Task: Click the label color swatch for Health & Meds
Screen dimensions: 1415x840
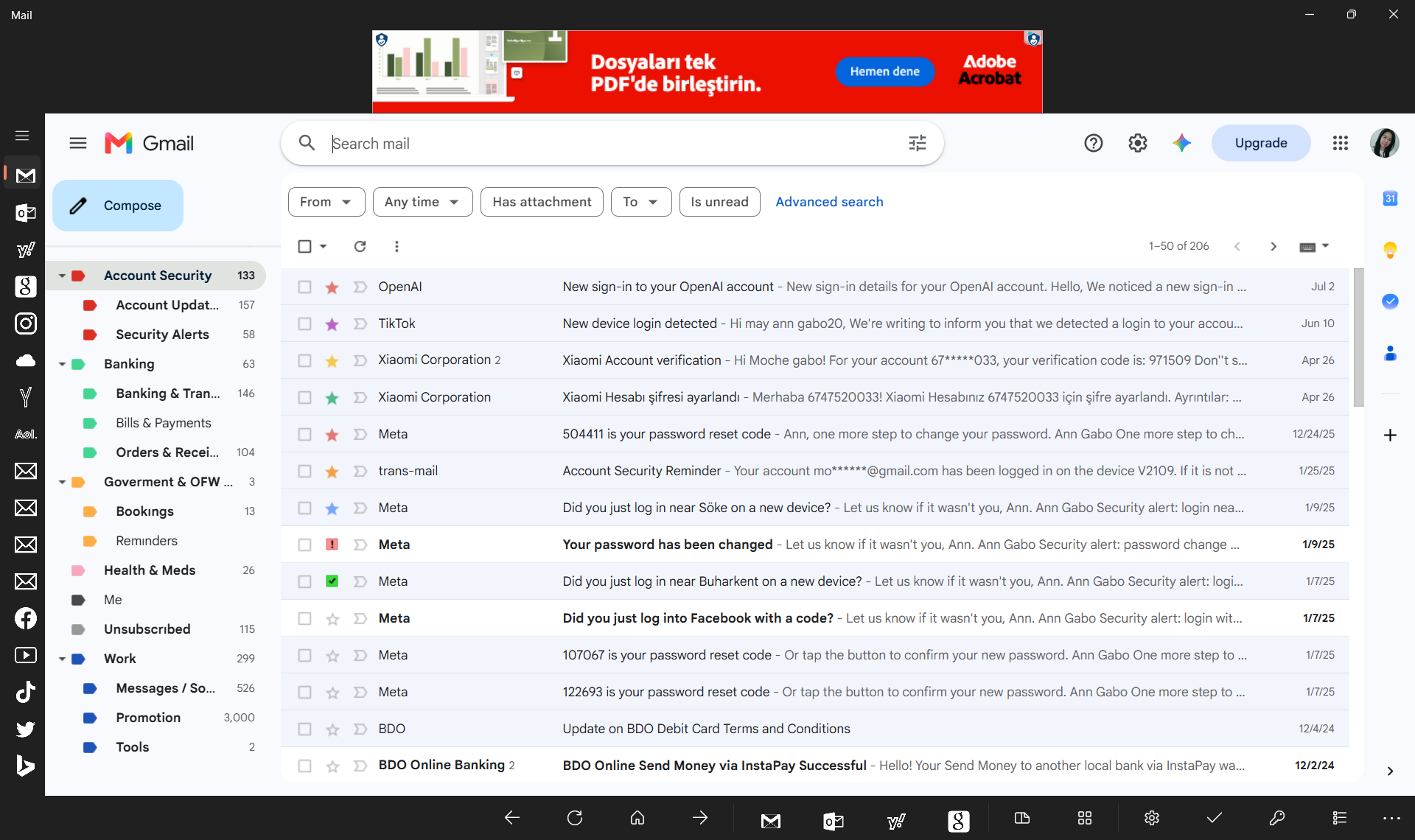Action: [x=77, y=570]
